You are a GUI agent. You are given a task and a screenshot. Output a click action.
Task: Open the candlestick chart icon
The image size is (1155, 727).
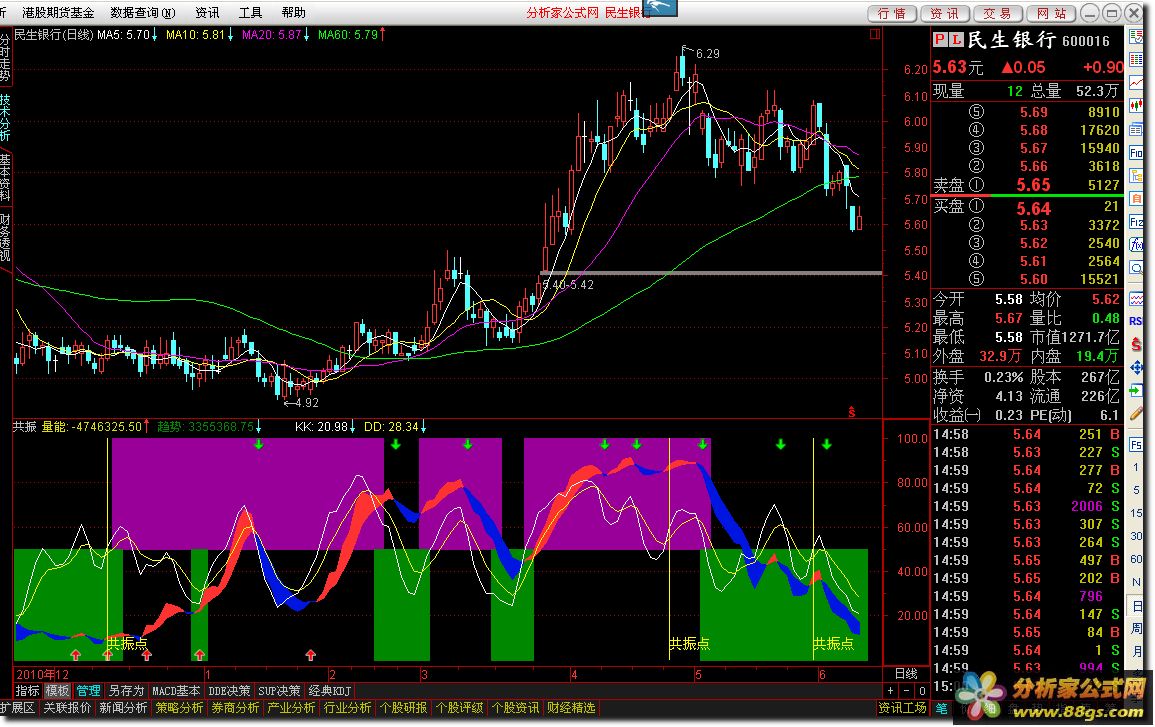[x=1136, y=105]
